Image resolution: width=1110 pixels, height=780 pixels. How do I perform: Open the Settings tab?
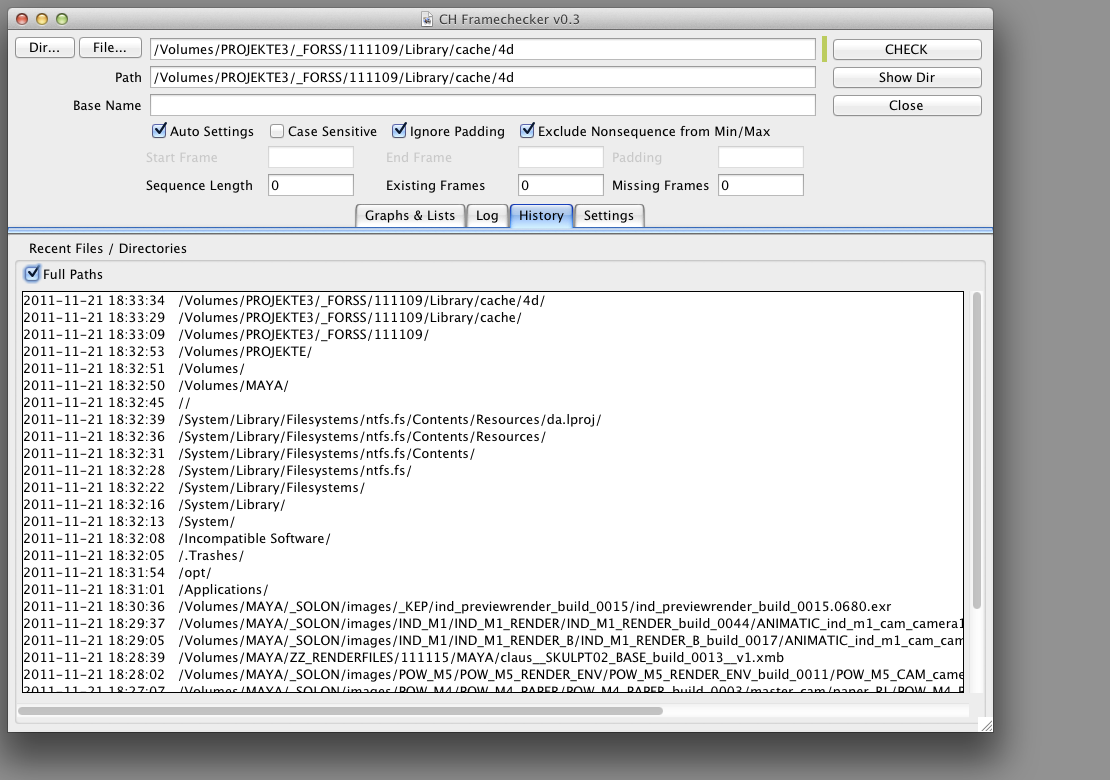(609, 215)
